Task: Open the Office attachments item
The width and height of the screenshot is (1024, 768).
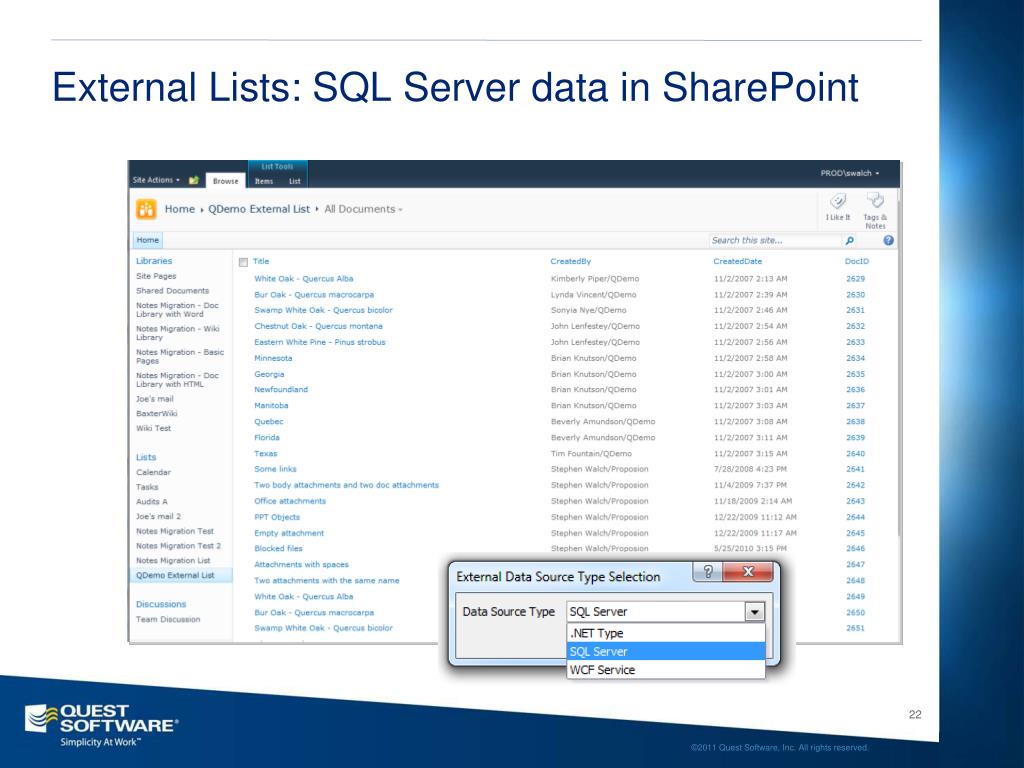Action: [290, 501]
